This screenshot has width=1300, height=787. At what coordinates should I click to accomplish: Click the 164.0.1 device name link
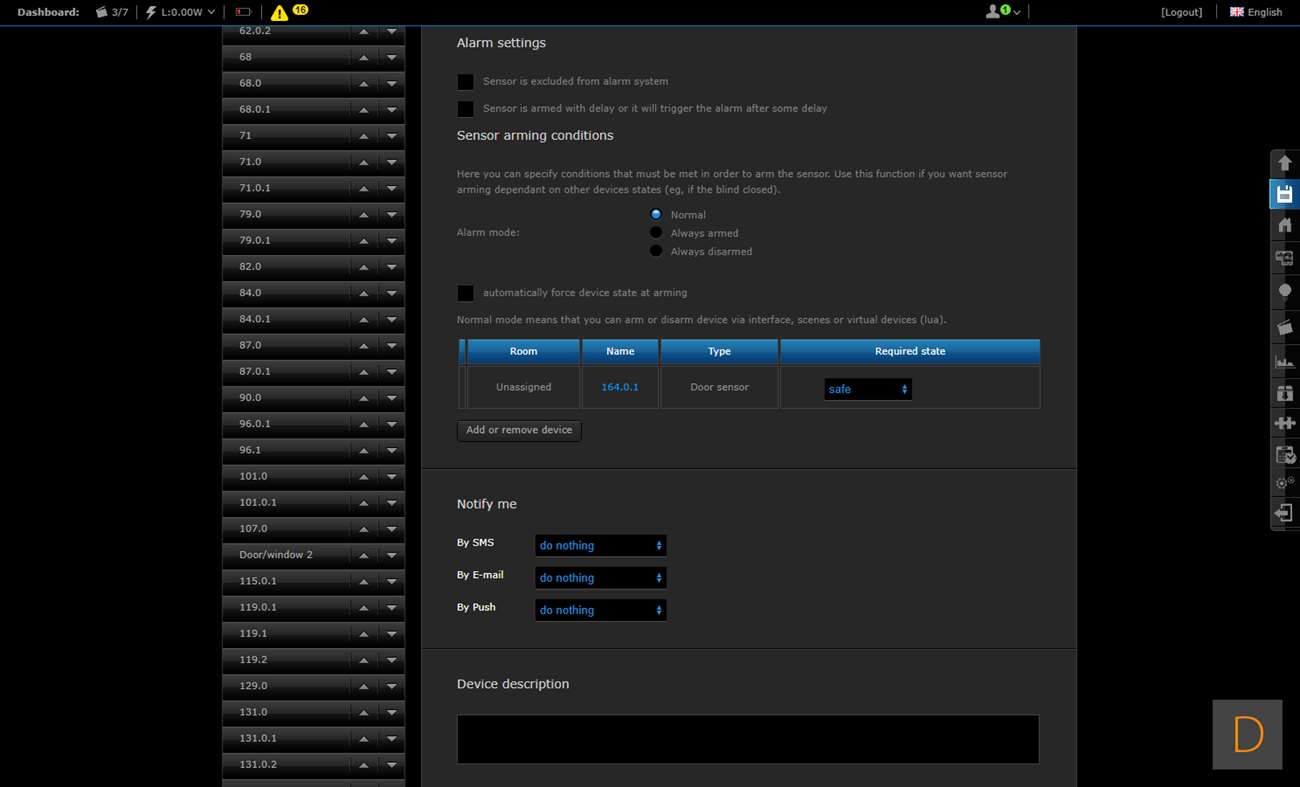[x=619, y=387]
